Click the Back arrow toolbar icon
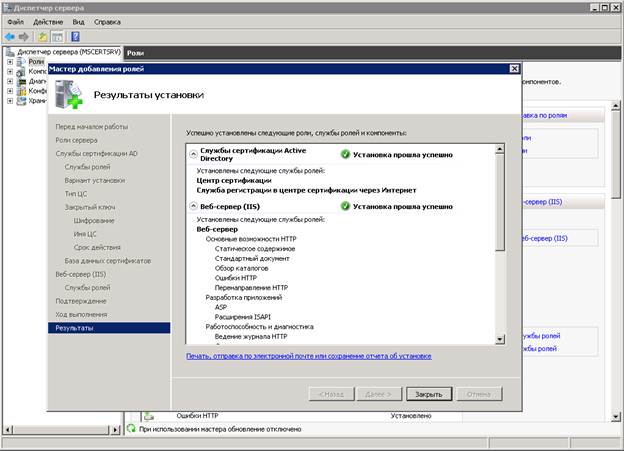This screenshot has width=624, height=451. pyautogui.click(x=10, y=37)
